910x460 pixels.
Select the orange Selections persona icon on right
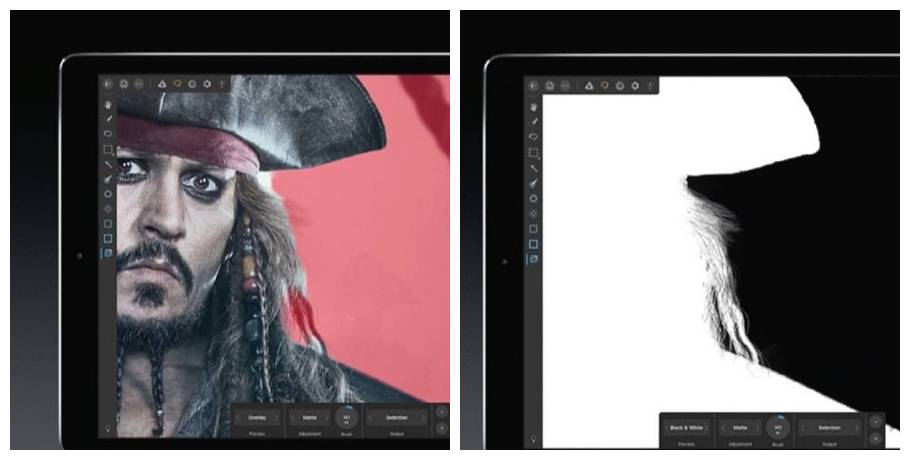(x=604, y=86)
